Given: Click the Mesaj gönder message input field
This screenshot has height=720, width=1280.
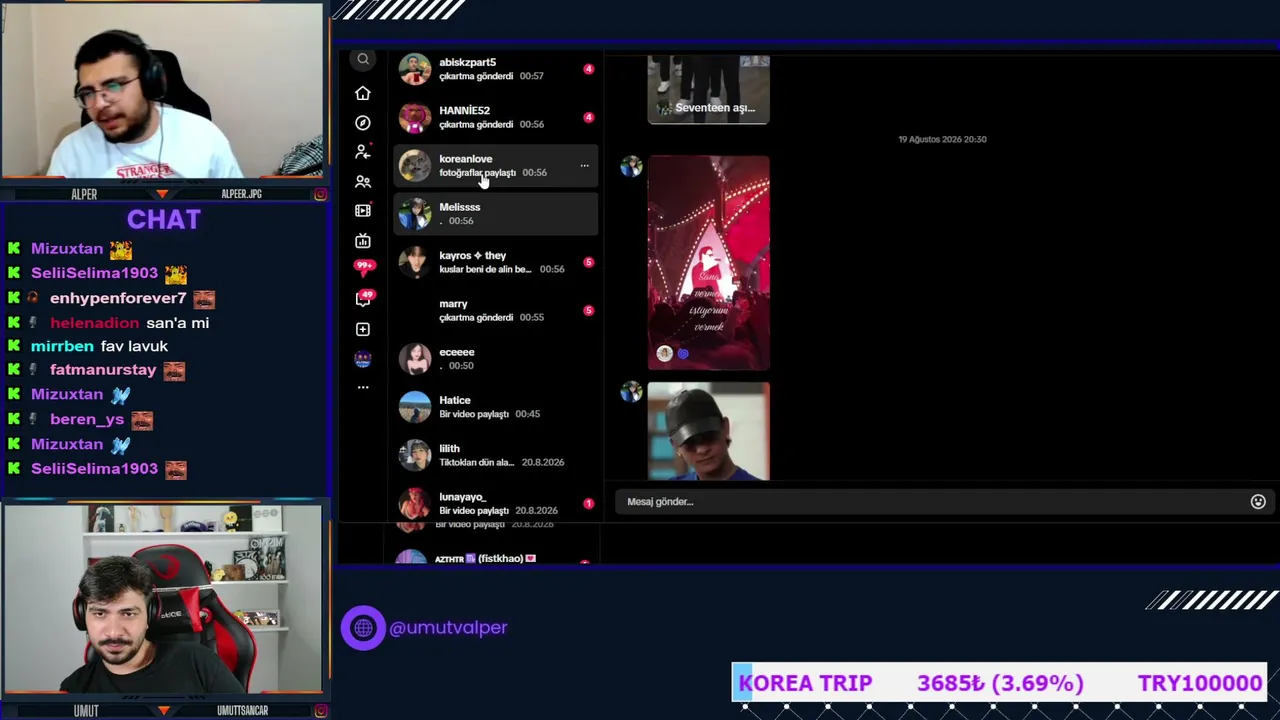Looking at the screenshot, I should click(935, 502).
